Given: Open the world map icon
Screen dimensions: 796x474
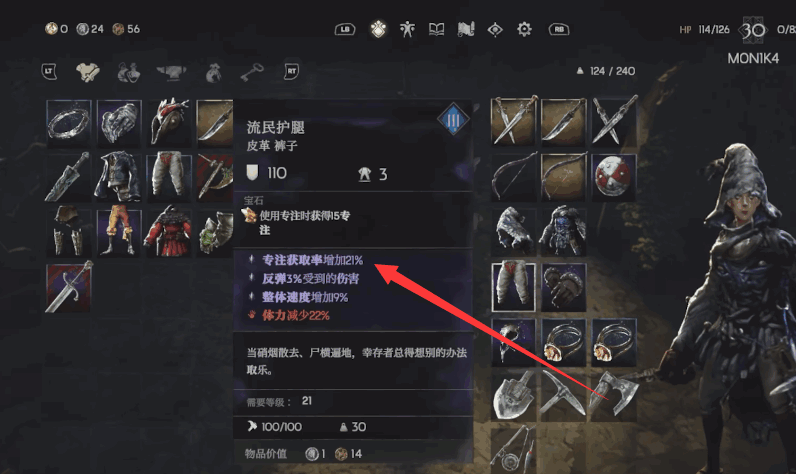Looking at the screenshot, I should point(466,29).
